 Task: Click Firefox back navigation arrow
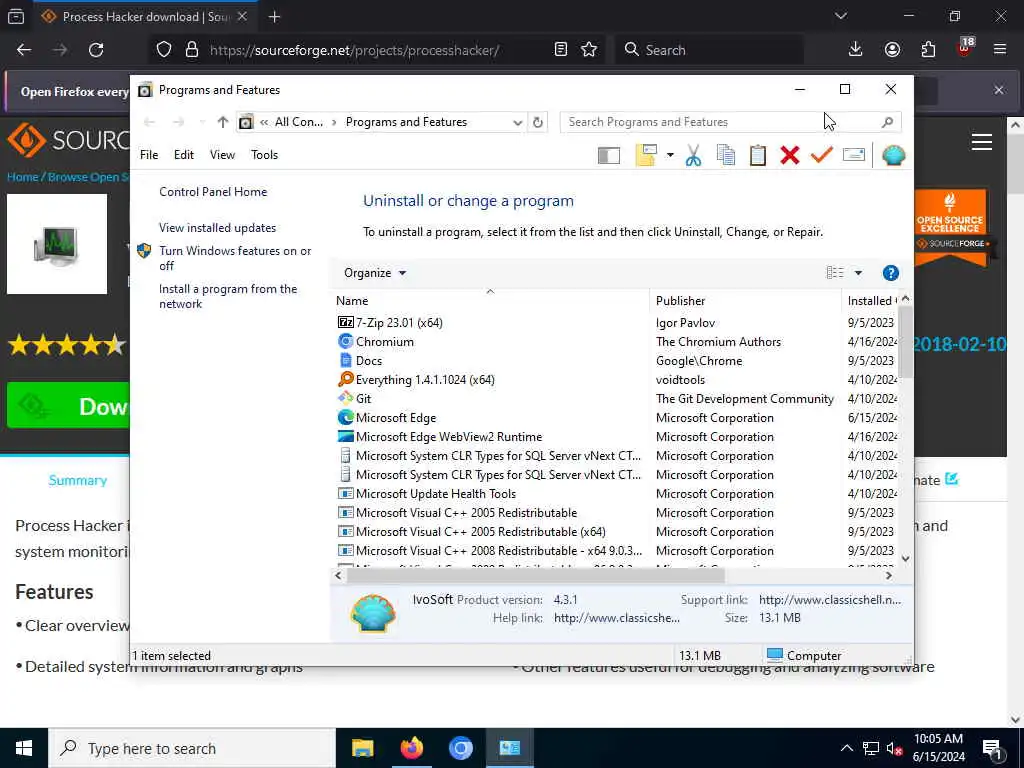point(24,50)
